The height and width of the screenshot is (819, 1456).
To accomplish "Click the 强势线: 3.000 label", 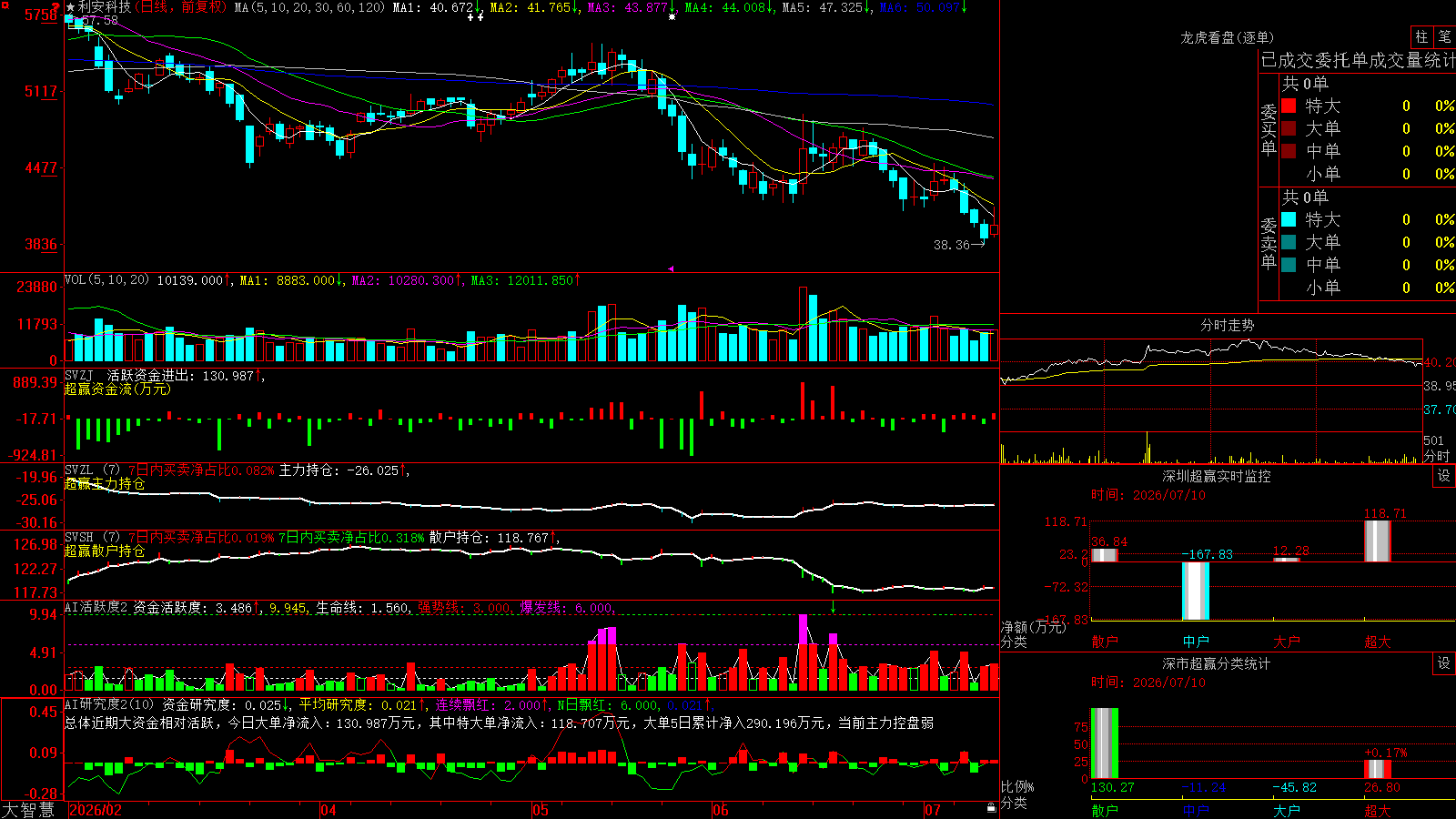I will (464, 607).
